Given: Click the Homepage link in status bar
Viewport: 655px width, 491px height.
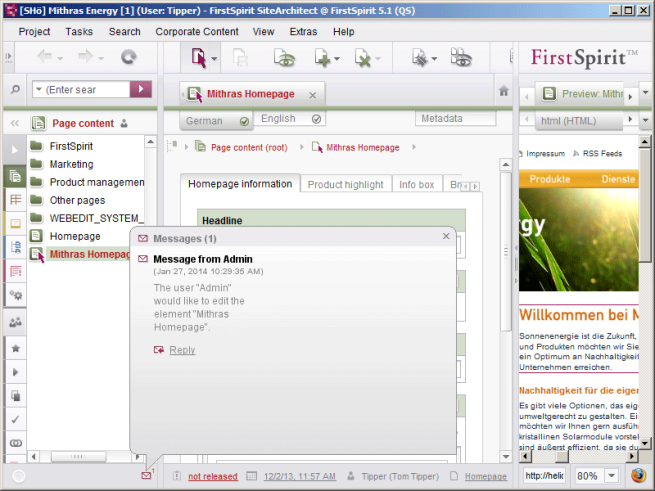Looking at the screenshot, I should tap(486, 476).
